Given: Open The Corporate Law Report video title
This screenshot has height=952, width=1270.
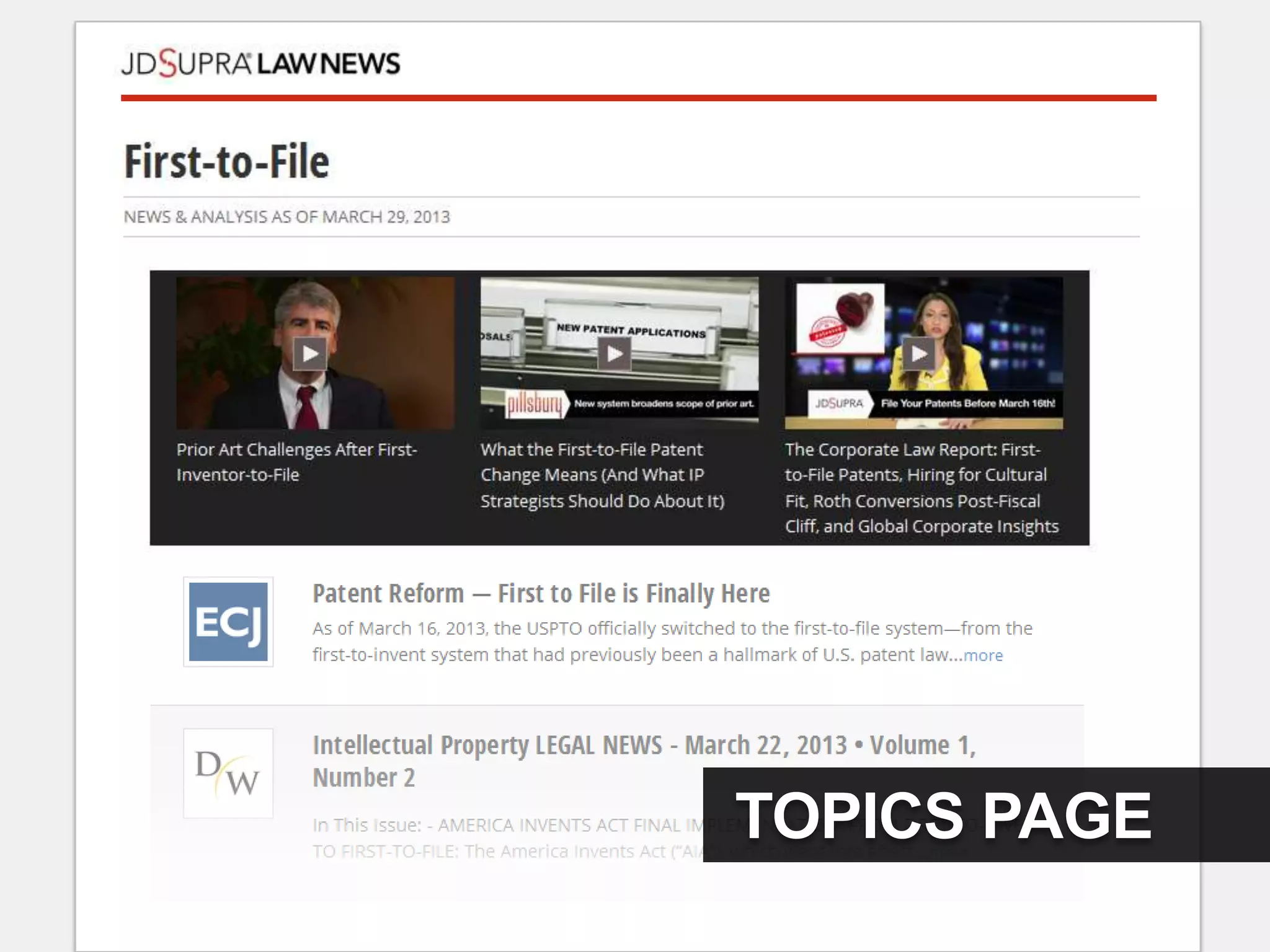Looking at the screenshot, I should click(921, 488).
